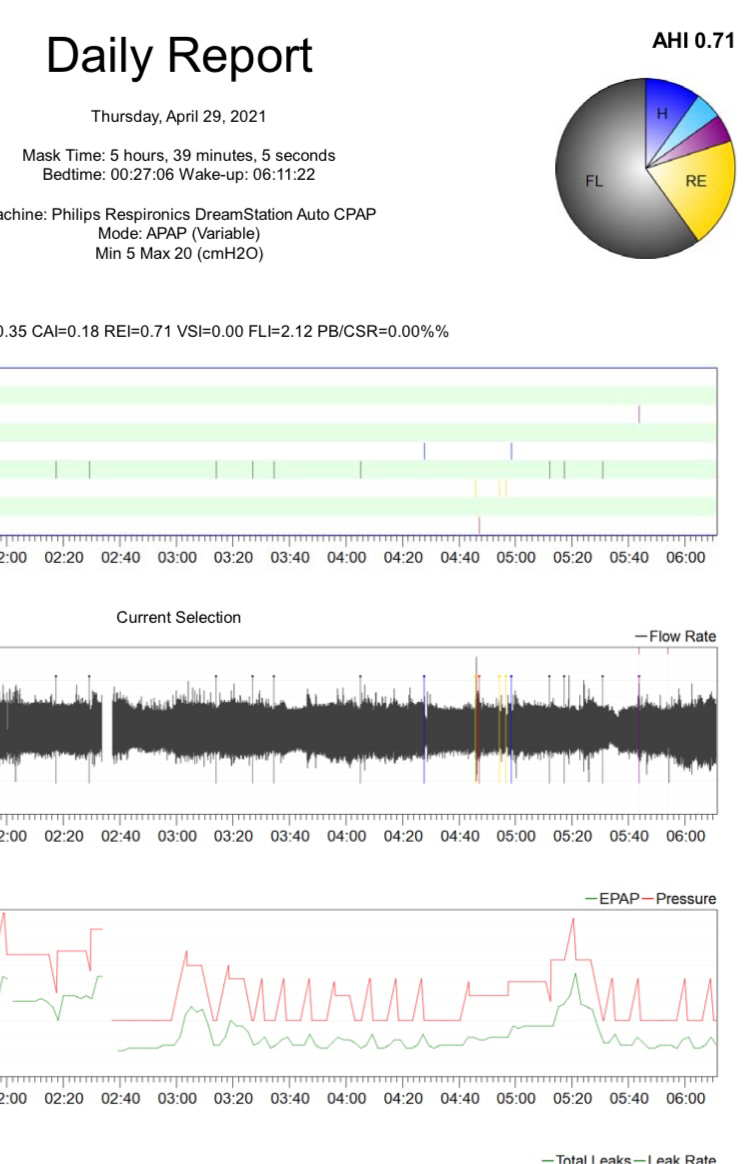Image resolution: width=750 pixels, height=1164 pixels.
Task: Click the yellow RE slice of pie chart
Action: click(x=697, y=181)
